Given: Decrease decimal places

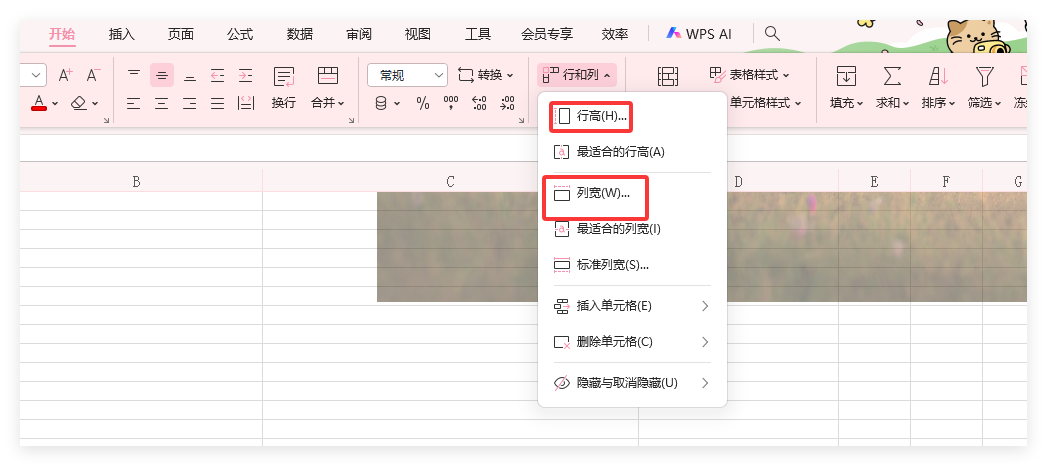Looking at the screenshot, I should [x=507, y=103].
